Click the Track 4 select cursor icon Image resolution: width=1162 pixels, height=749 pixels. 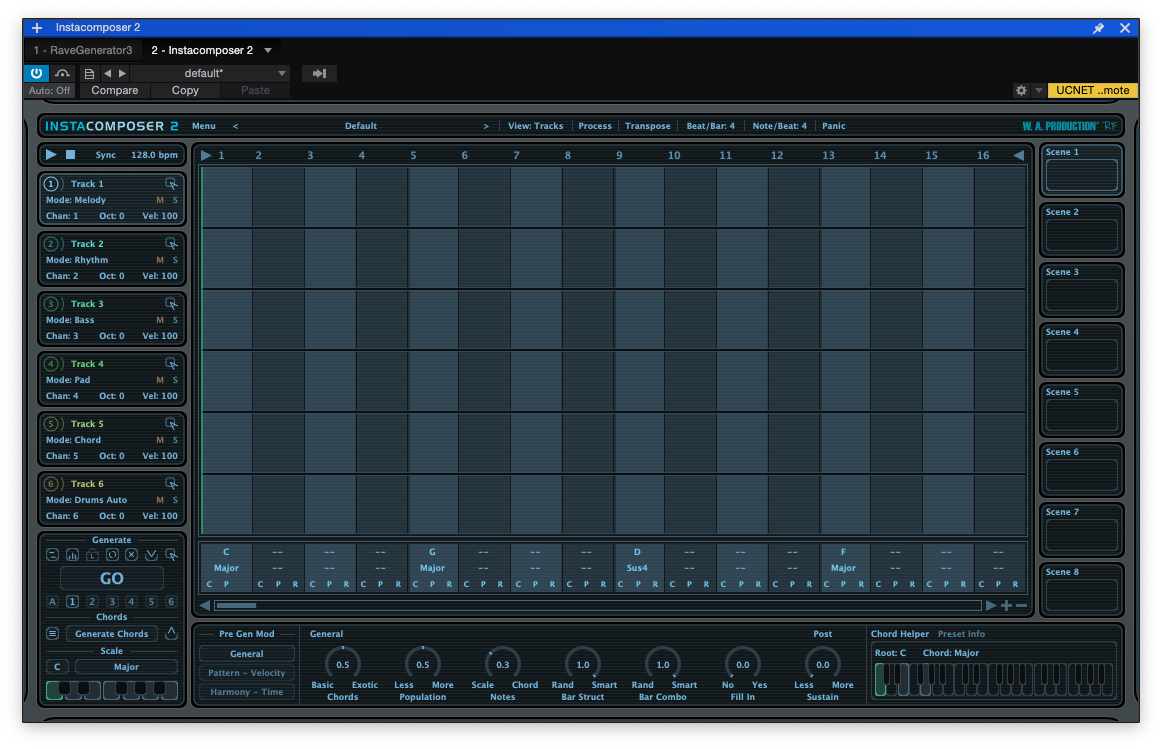point(171,364)
